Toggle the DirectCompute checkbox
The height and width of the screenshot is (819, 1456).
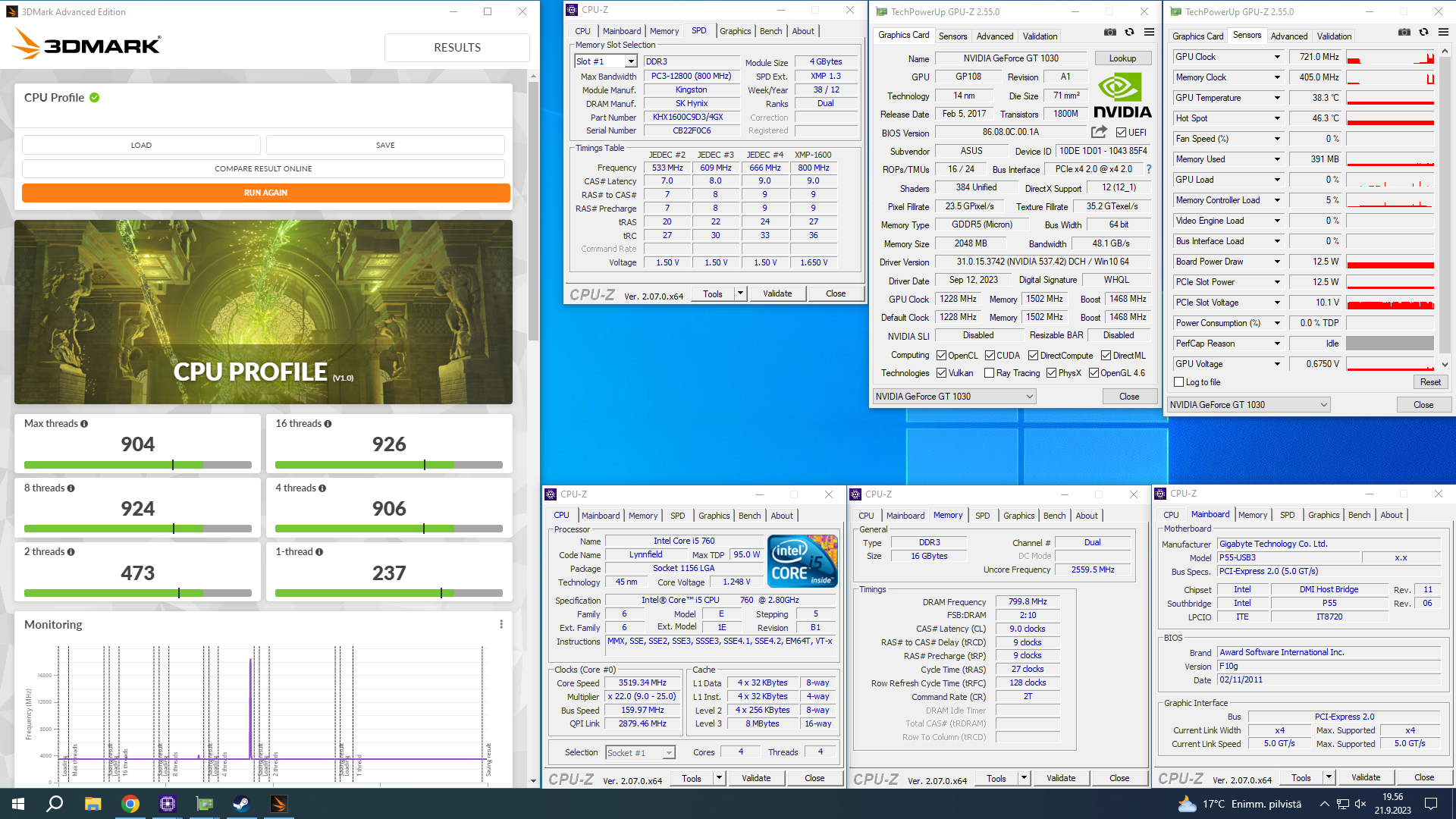[1033, 356]
